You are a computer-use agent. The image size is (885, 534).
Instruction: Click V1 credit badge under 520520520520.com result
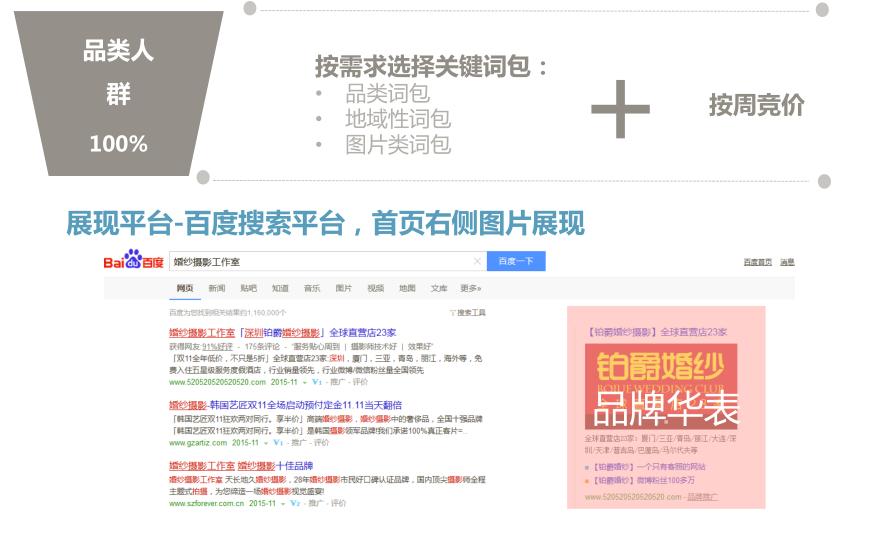pyautogui.click(x=317, y=382)
